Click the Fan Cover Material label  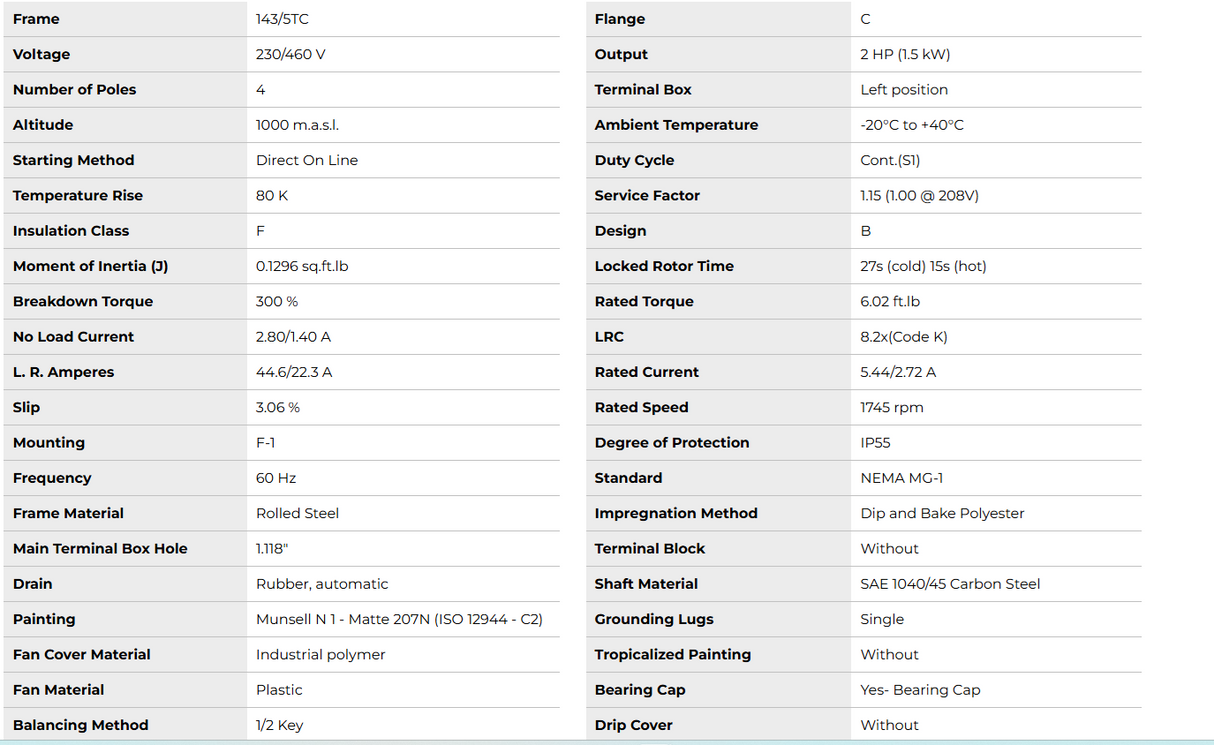click(82, 655)
